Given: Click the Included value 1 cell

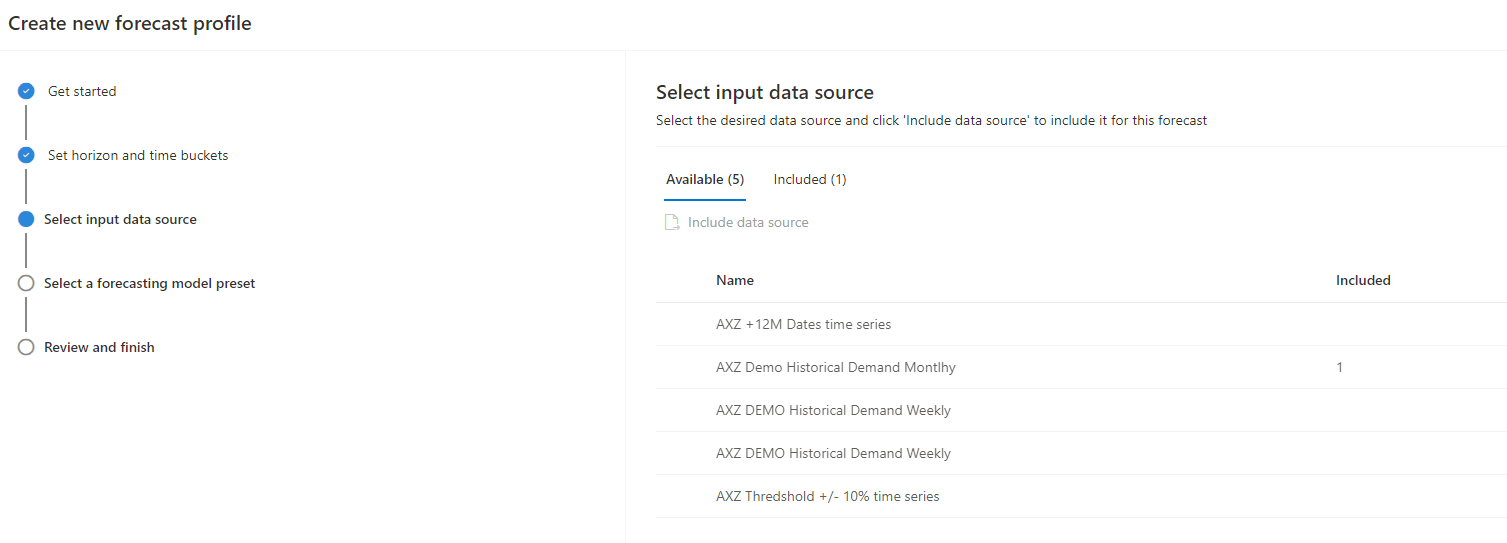Looking at the screenshot, I should pos(1340,367).
